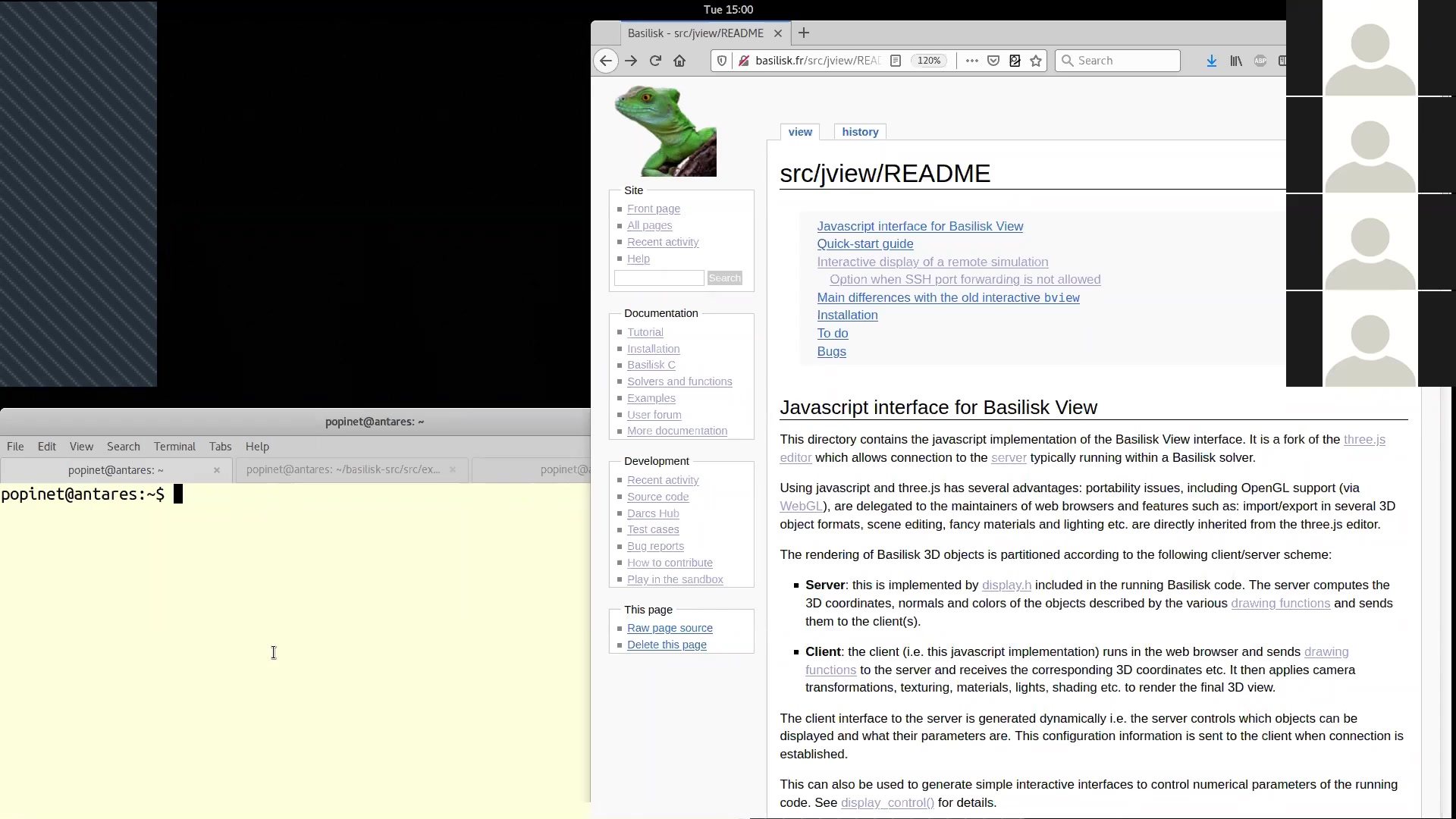Bookmark this page with the star icon
This screenshot has width=1456, height=819.
[x=1036, y=61]
